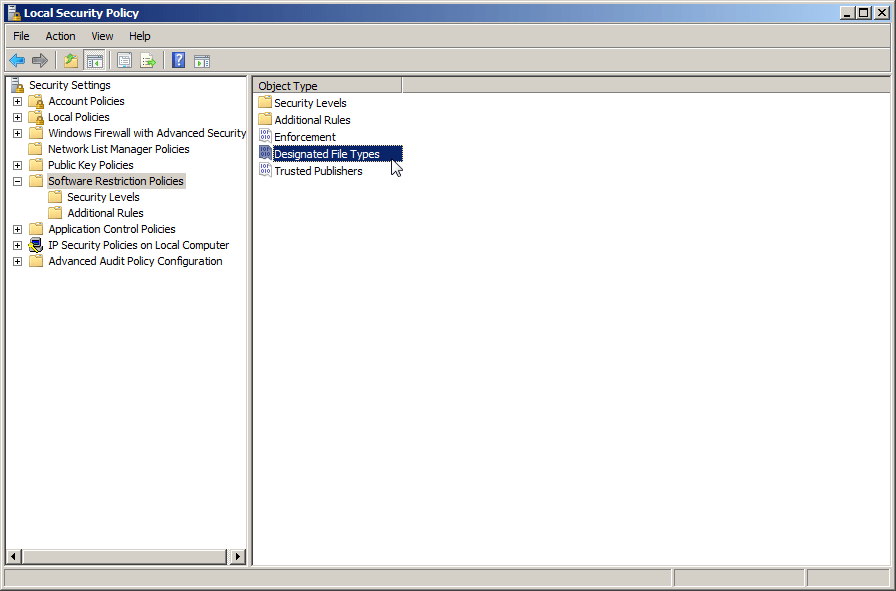Click Network List Manager Policies folder icon
The height and width of the screenshot is (591, 896).
click(36, 149)
